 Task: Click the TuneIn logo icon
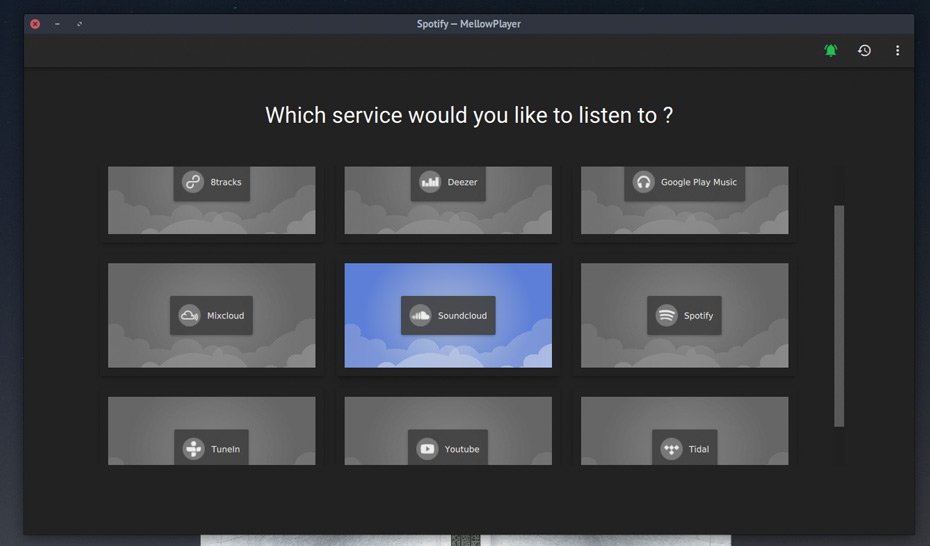(x=193, y=449)
